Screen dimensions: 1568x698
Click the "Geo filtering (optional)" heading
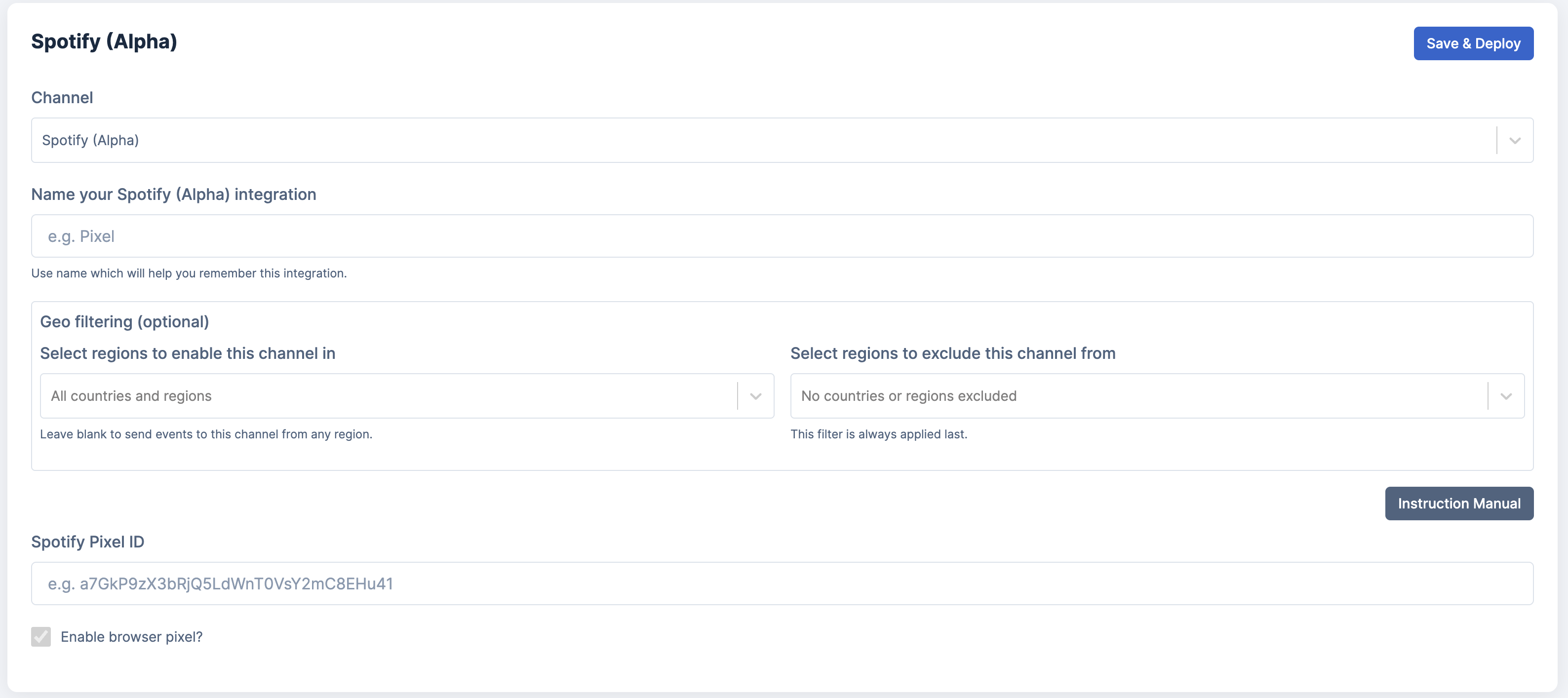124,321
